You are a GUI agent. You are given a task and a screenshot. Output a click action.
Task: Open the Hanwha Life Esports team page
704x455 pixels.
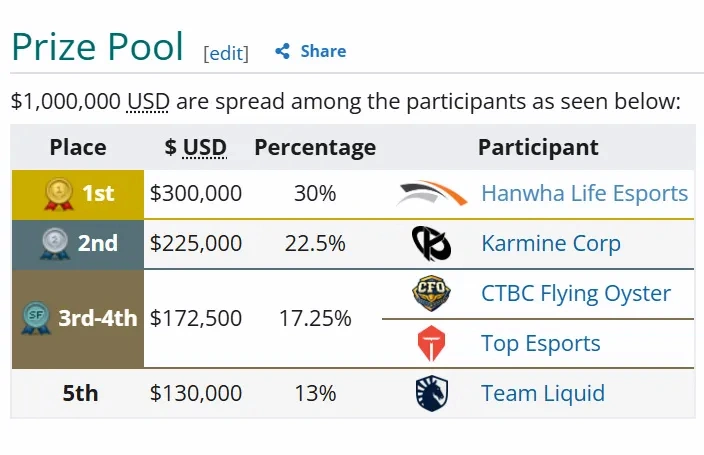tap(584, 193)
